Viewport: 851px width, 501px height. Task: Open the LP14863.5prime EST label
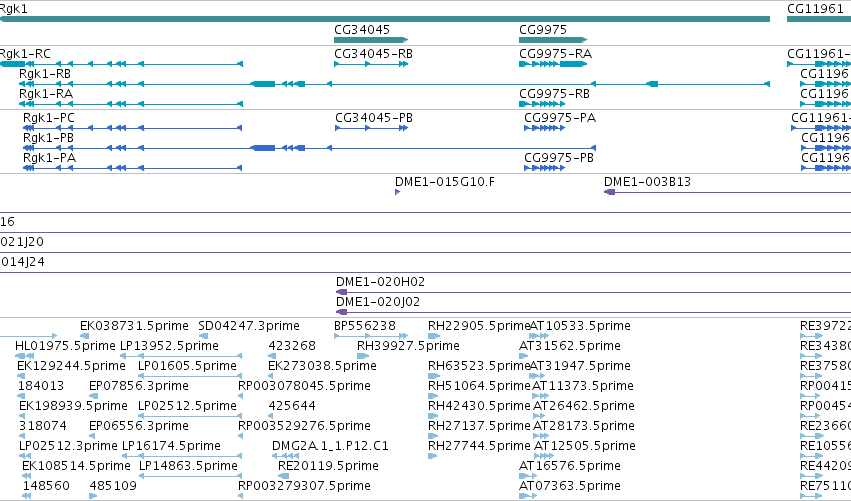(188, 466)
